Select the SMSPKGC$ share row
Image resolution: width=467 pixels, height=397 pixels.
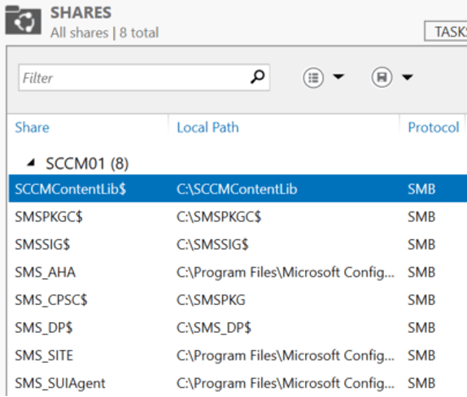click(238, 217)
